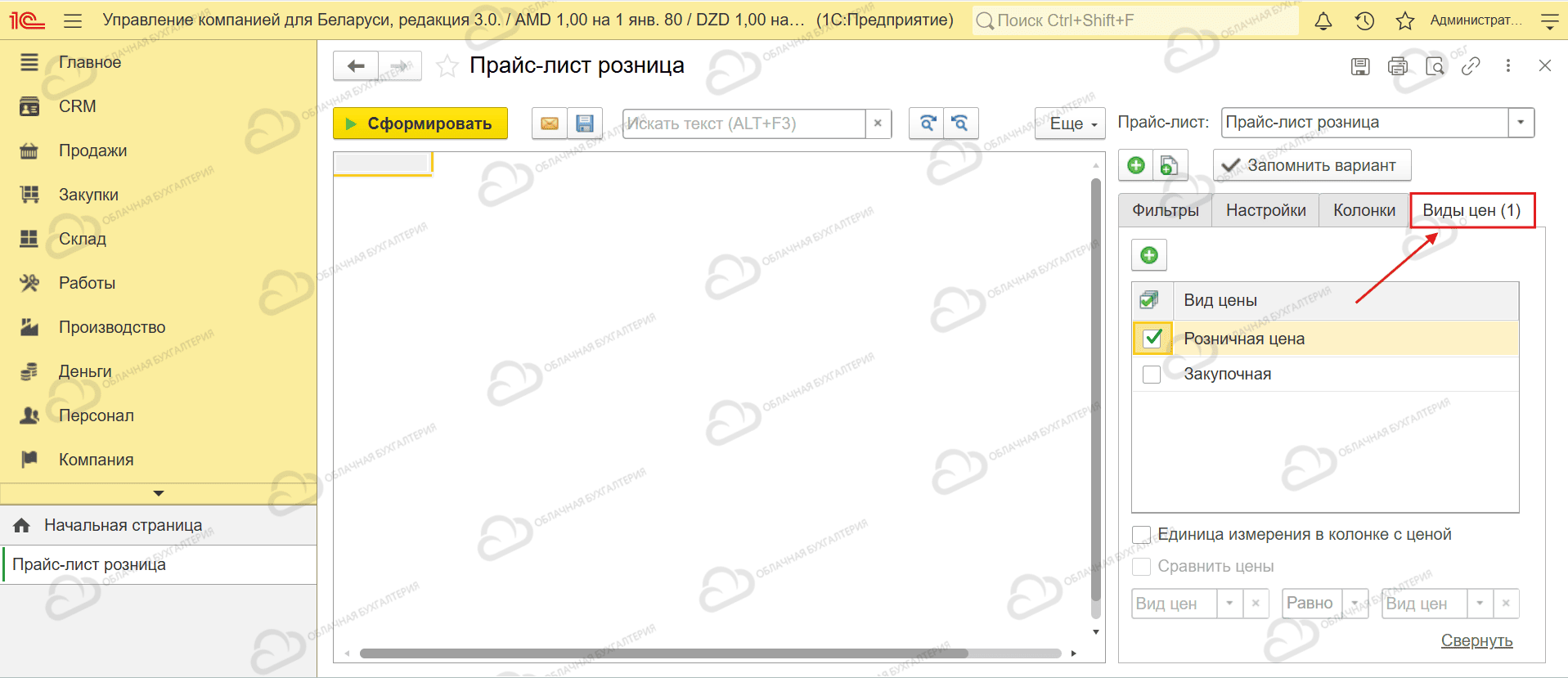1568x678 pixels.
Task: Toggle all price types in the header
Action: [x=1149, y=300]
